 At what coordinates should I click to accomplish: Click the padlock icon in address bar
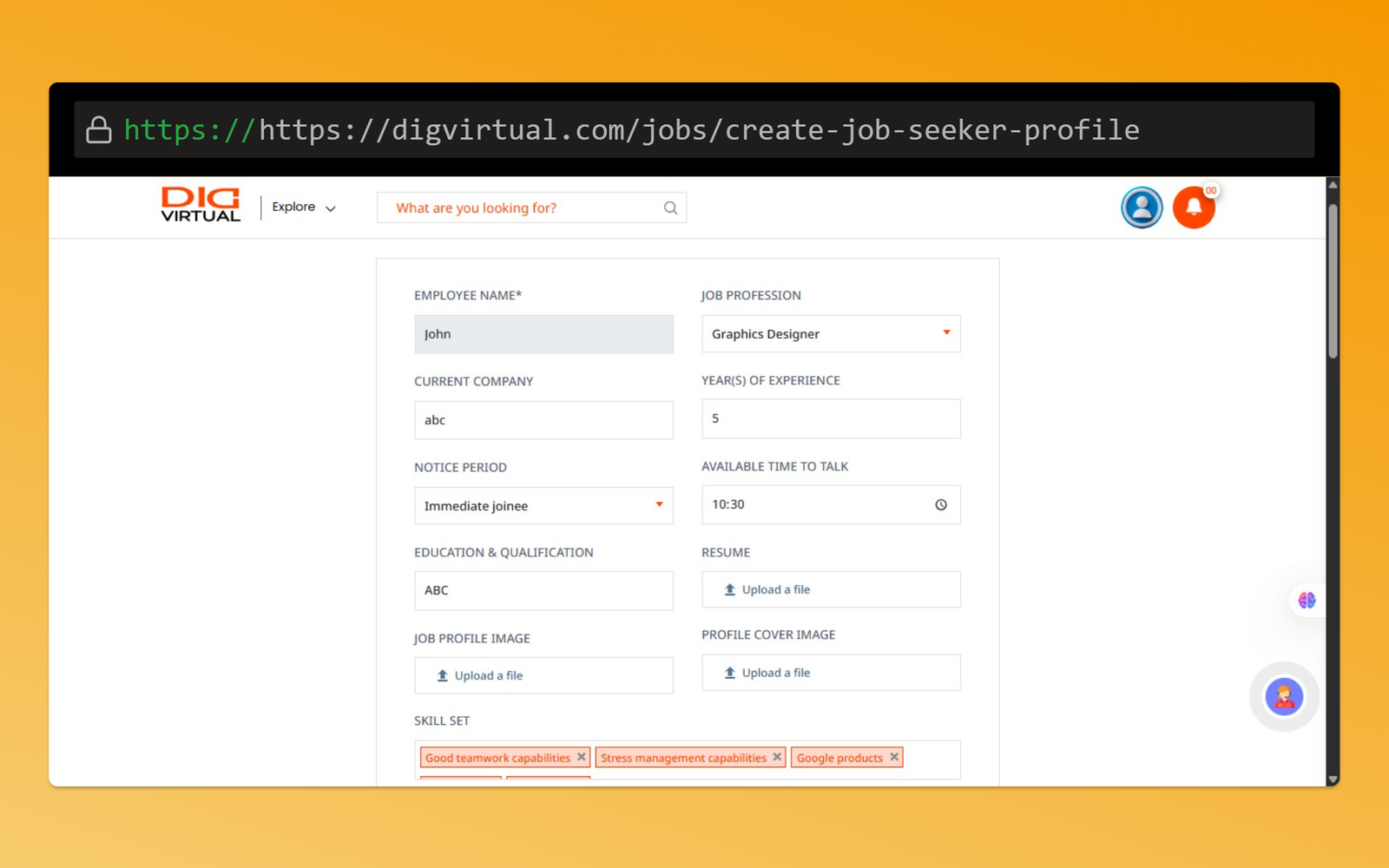coord(99,130)
